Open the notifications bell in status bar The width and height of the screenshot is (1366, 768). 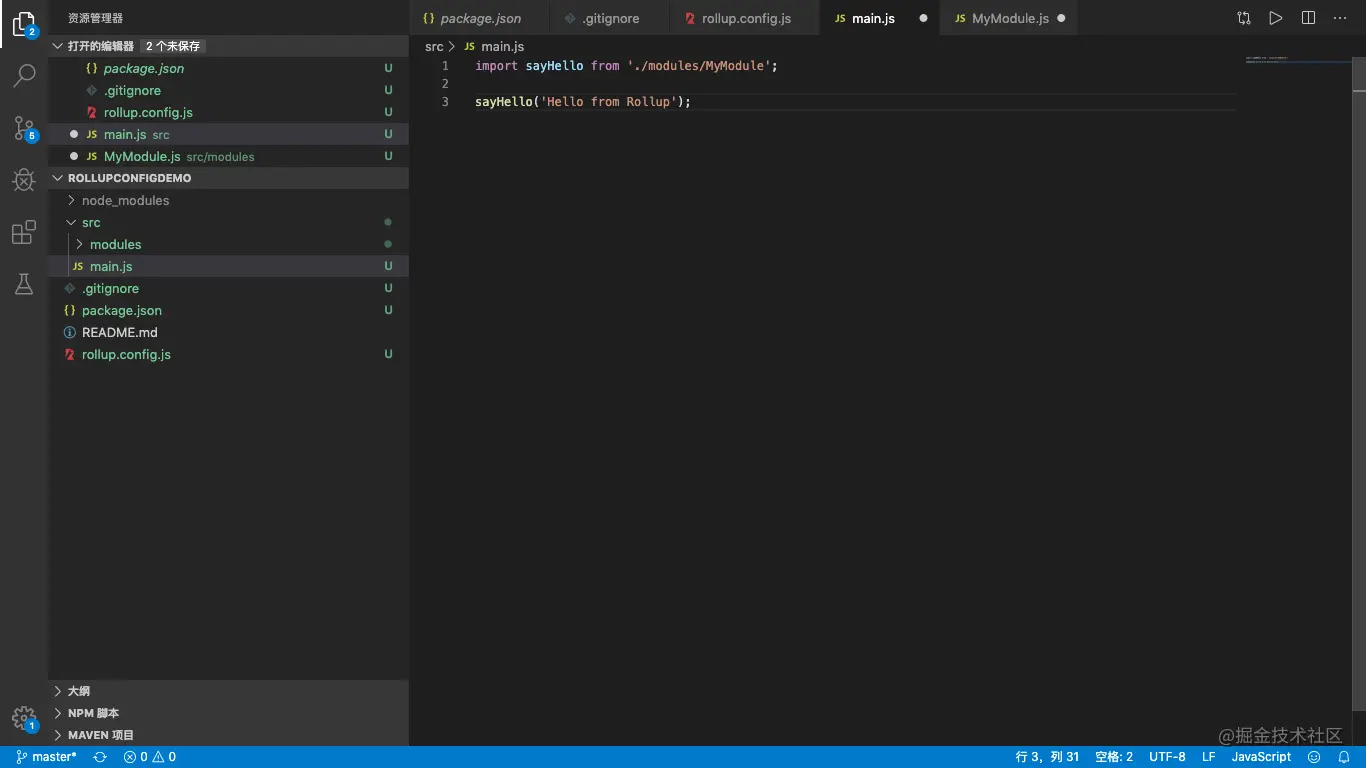(1344, 757)
